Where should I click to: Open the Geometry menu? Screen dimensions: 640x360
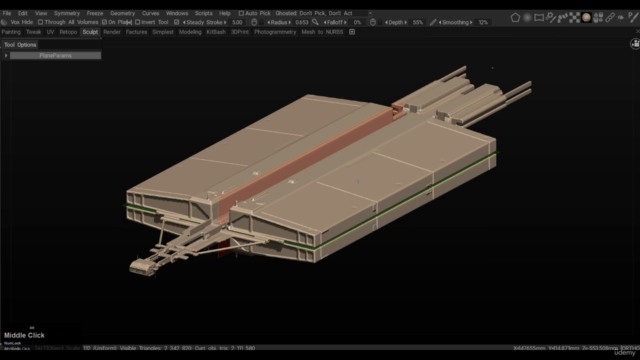point(122,13)
